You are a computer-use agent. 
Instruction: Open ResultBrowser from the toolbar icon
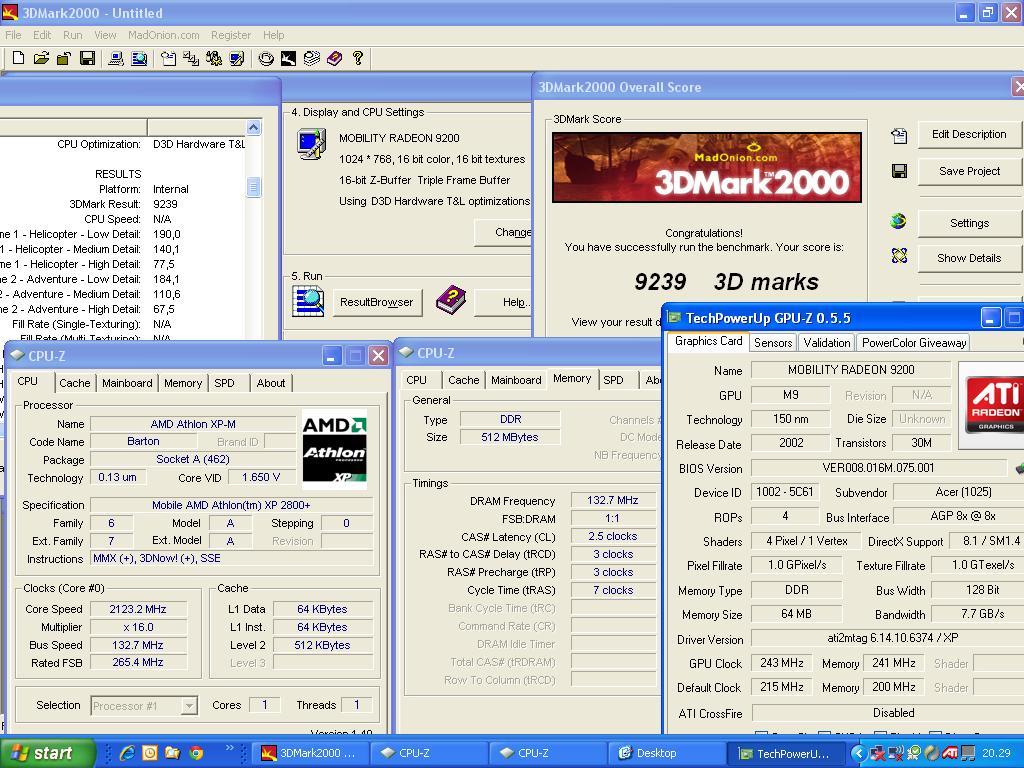139,58
